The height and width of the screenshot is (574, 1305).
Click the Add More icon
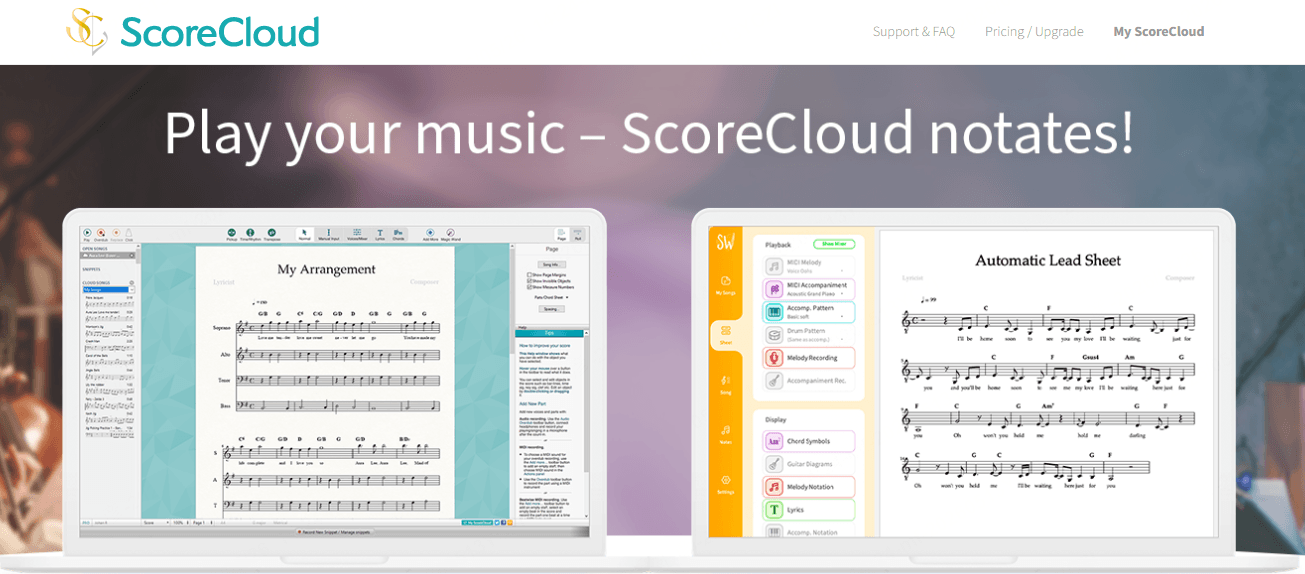coord(430,235)
